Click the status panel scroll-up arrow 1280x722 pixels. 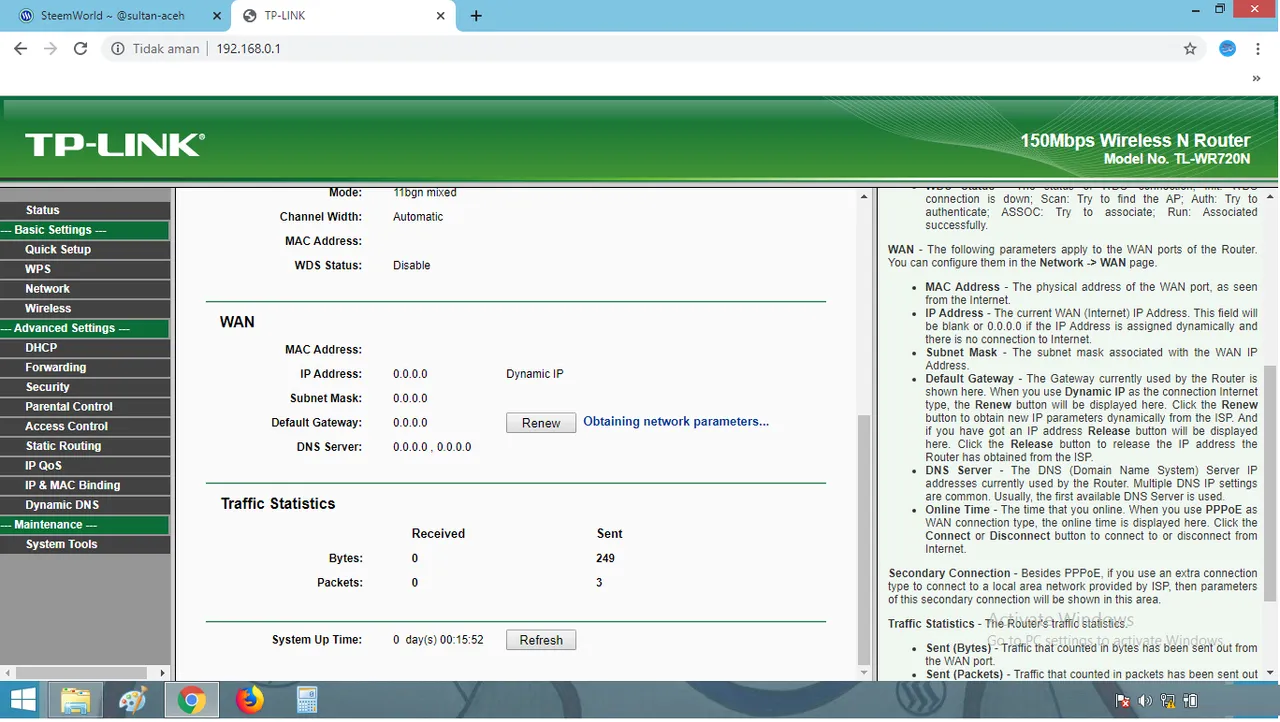click(x=865, y=196)
